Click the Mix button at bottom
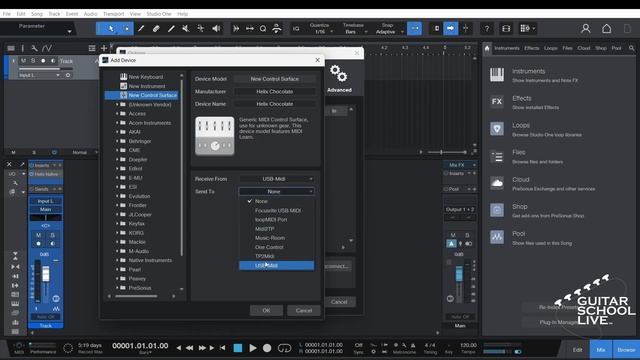Image resolution: width=640 pixels, height=360 pixels. pyautogui.click(x=600, y=350)
